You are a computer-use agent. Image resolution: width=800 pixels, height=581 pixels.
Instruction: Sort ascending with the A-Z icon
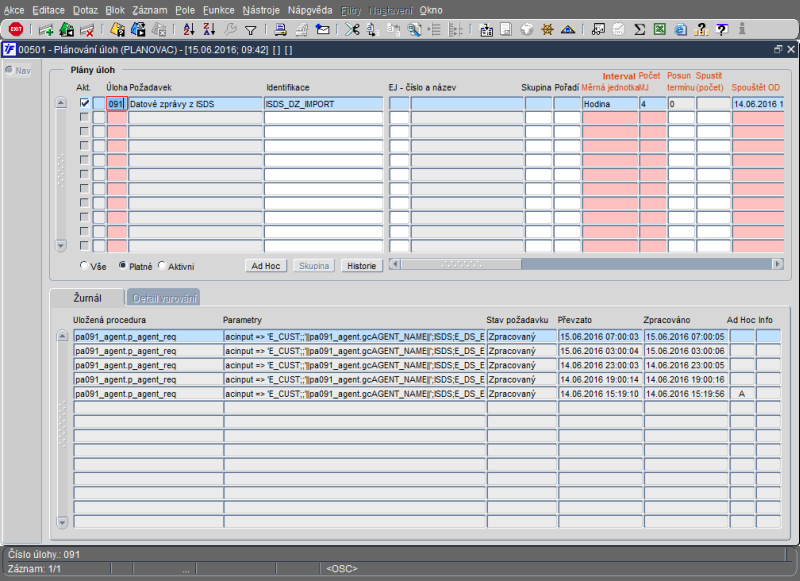[x=189, y=30]
